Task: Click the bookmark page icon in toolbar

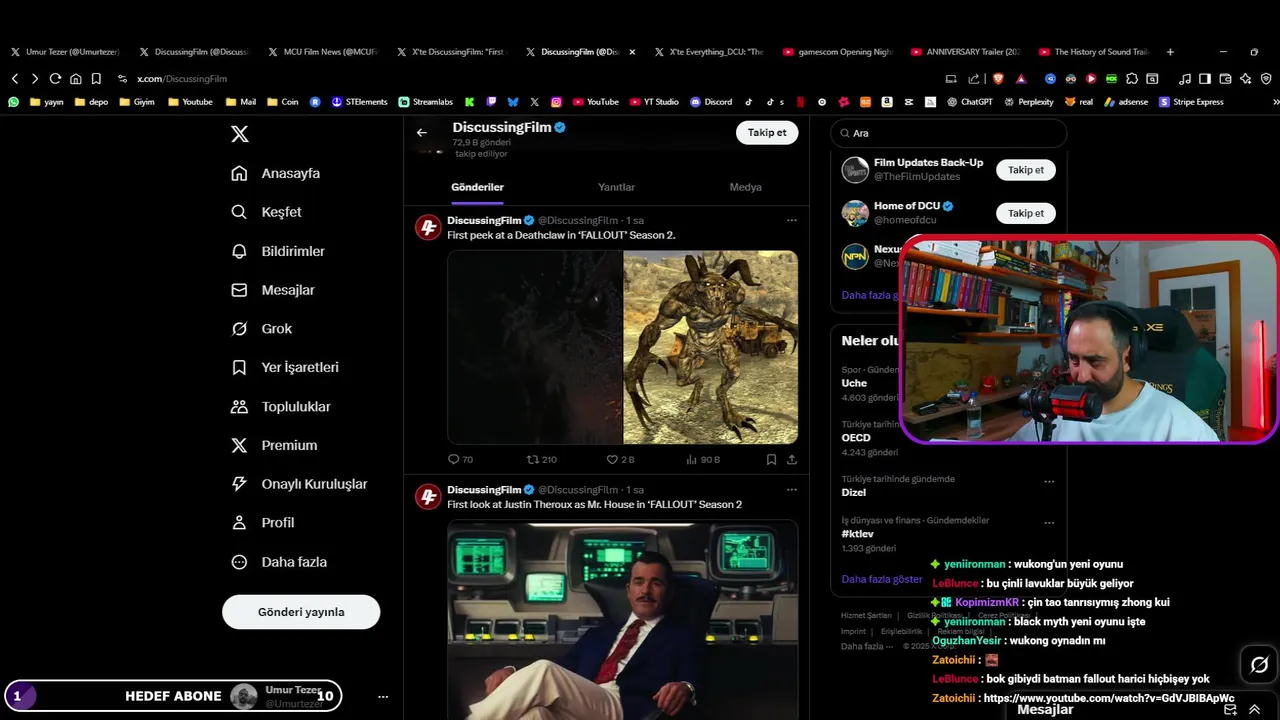Action: tap(96, 79)
